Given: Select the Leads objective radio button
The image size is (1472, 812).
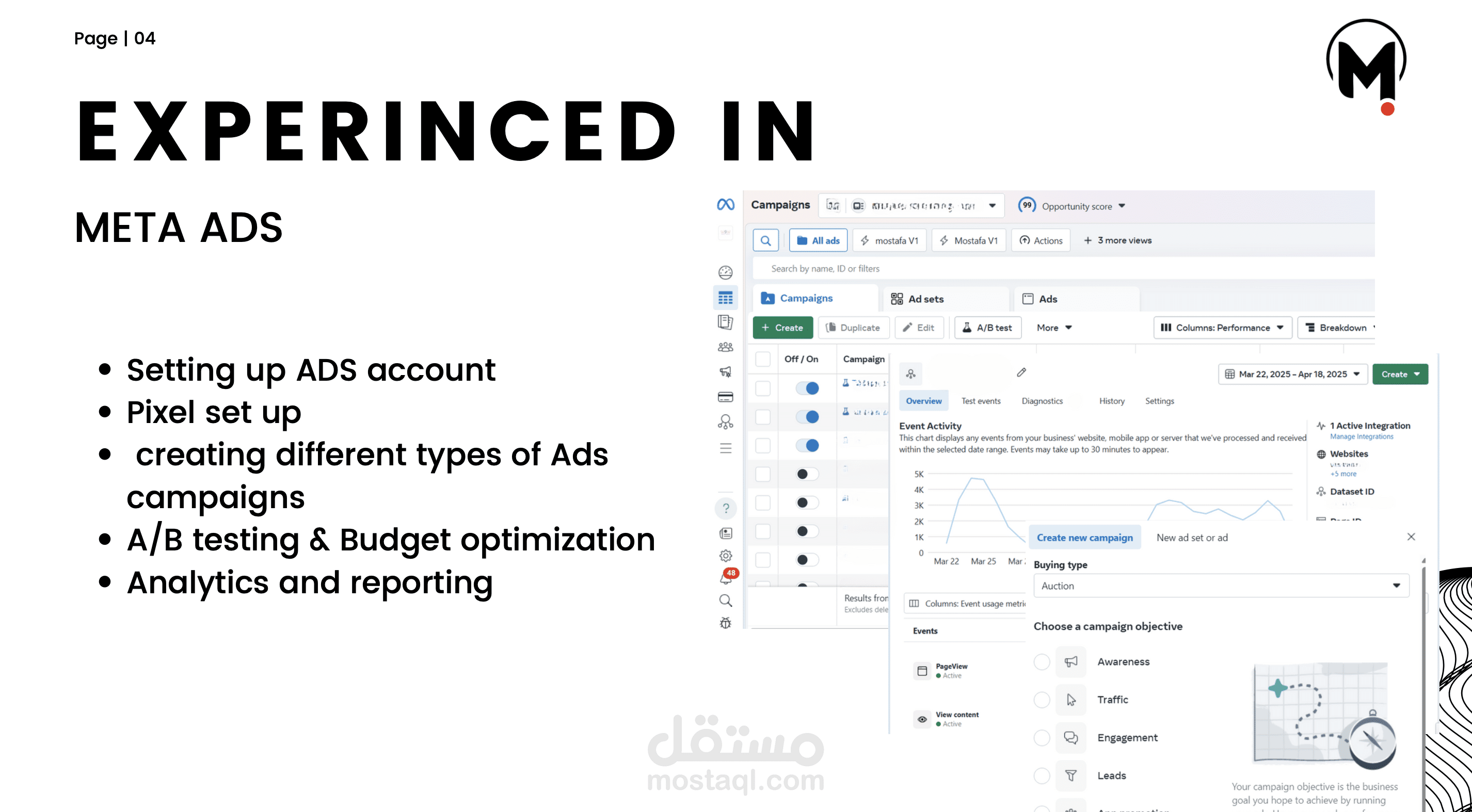Looking at the screenshot, I should pyautogui.click(x=1042, y=775).
